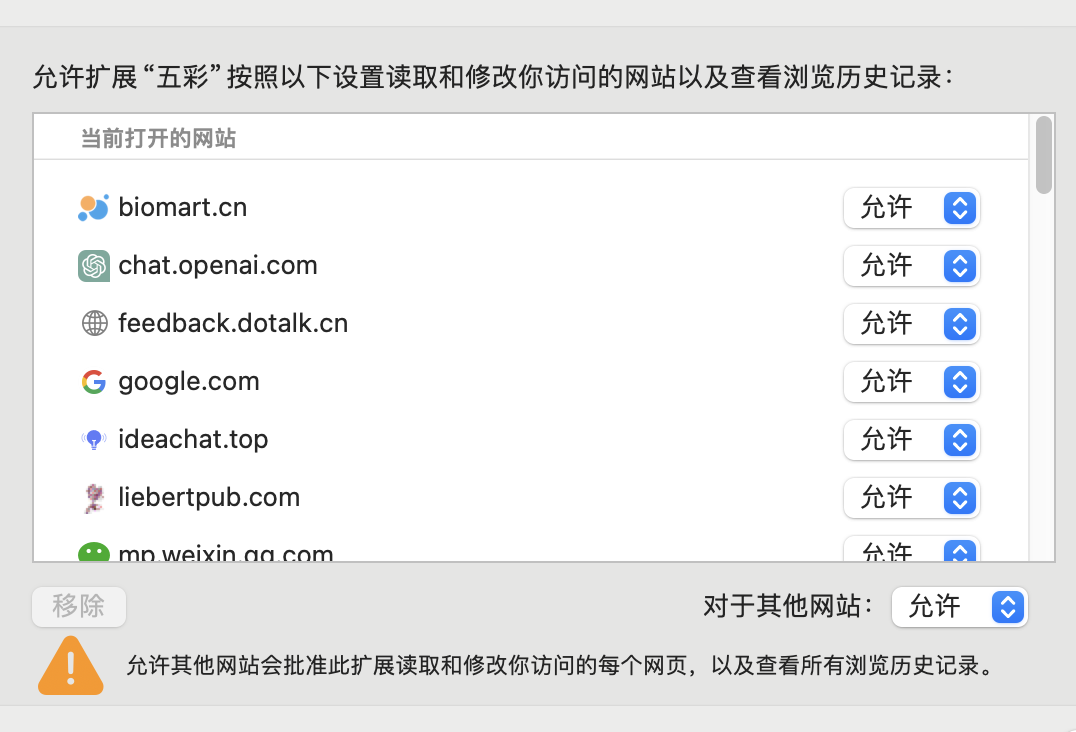Click the orange warning triangle icon
Image resolution: width=1076 pixels, height=732 pixels.
[71, 665]
